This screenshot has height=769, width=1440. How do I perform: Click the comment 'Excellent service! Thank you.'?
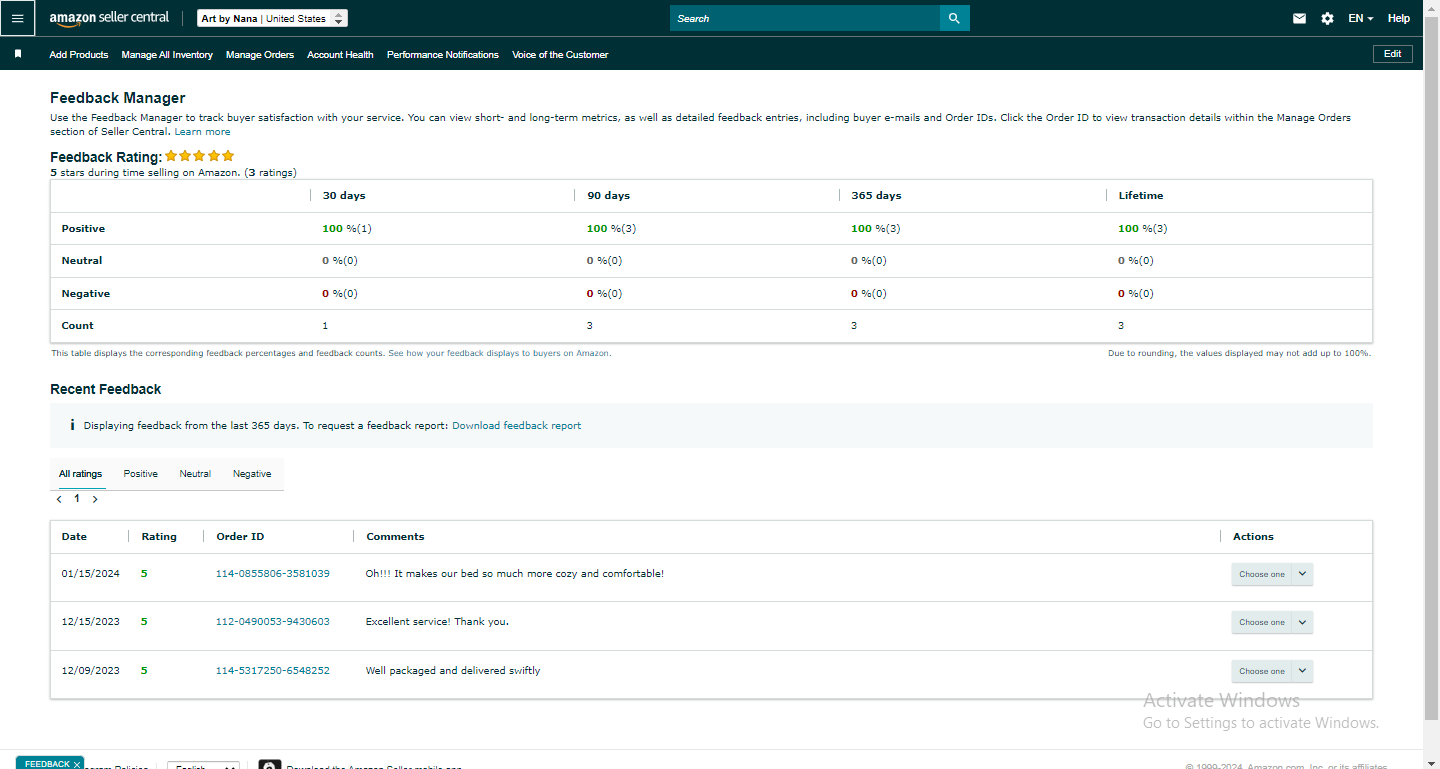coord(437,622)
